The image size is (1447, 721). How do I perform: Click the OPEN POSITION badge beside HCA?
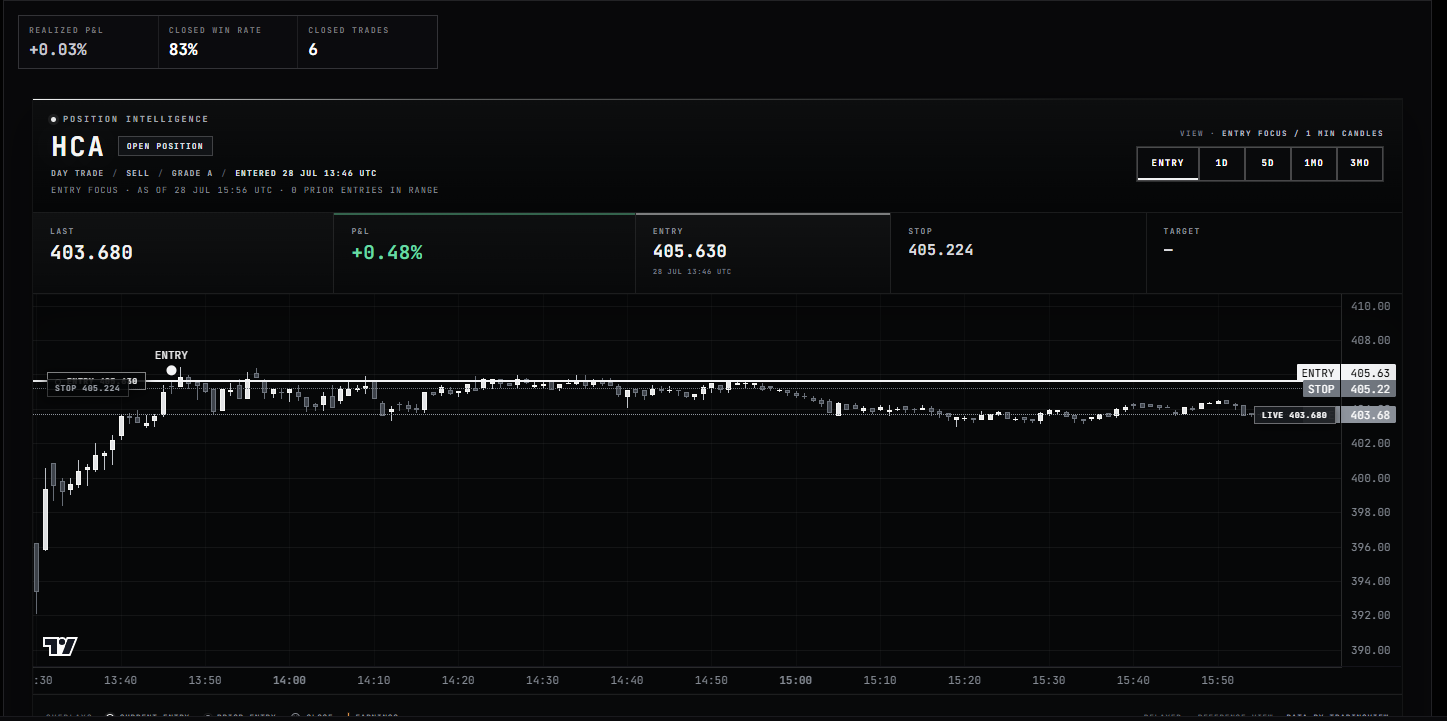(165, 146)
